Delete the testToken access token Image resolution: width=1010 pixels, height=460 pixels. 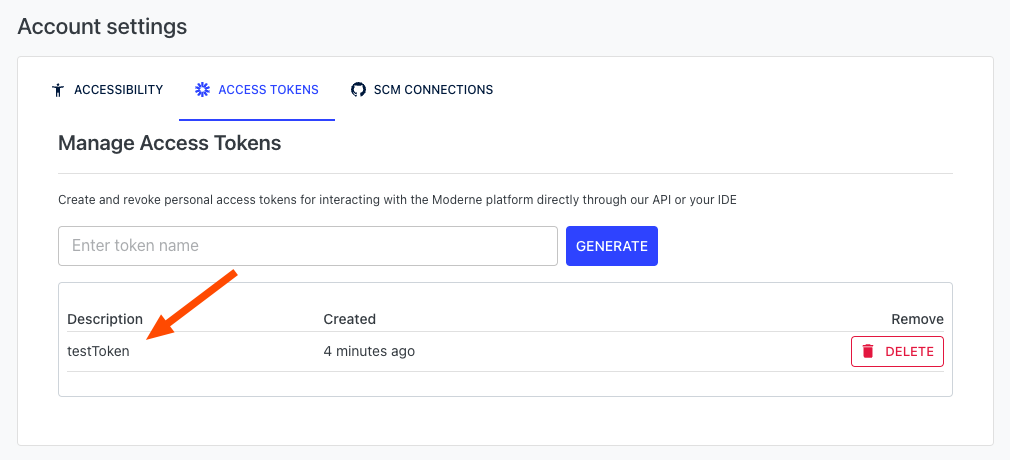click(x=897, y=352)
